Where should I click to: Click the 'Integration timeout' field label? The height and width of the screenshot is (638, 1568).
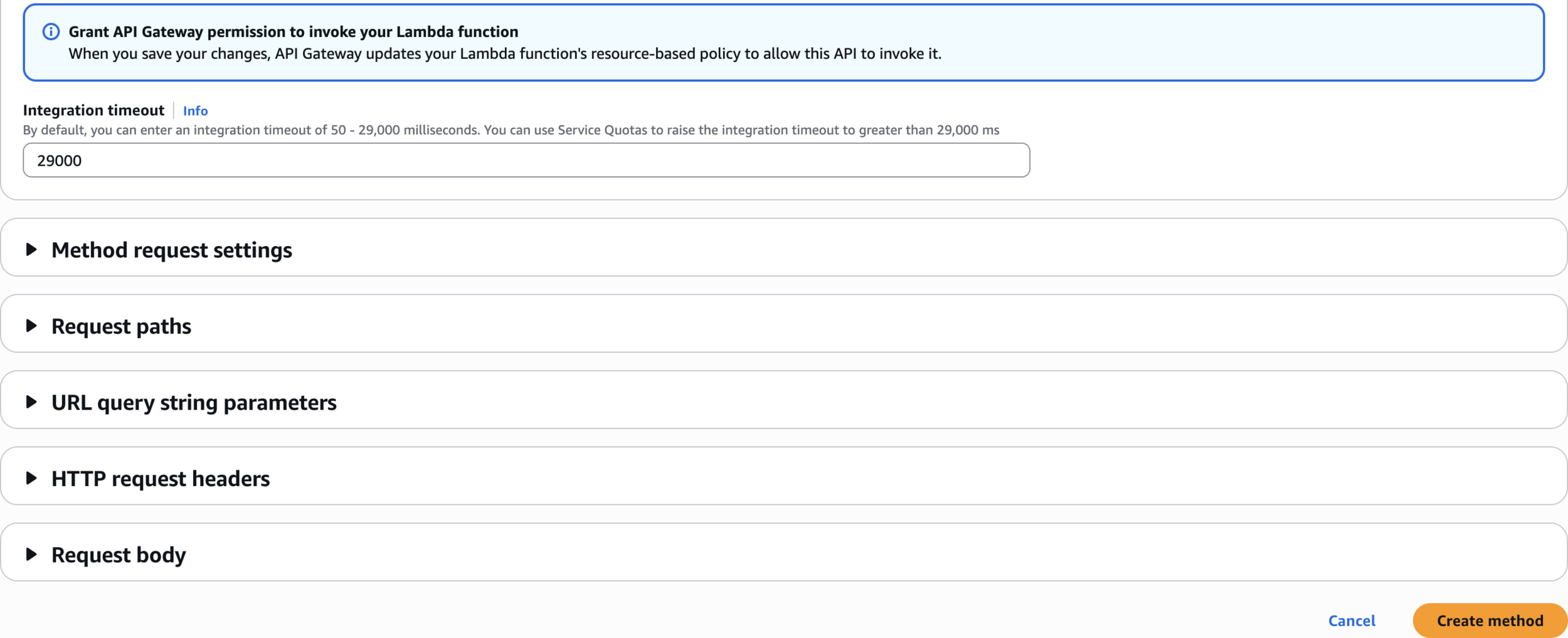93,110
